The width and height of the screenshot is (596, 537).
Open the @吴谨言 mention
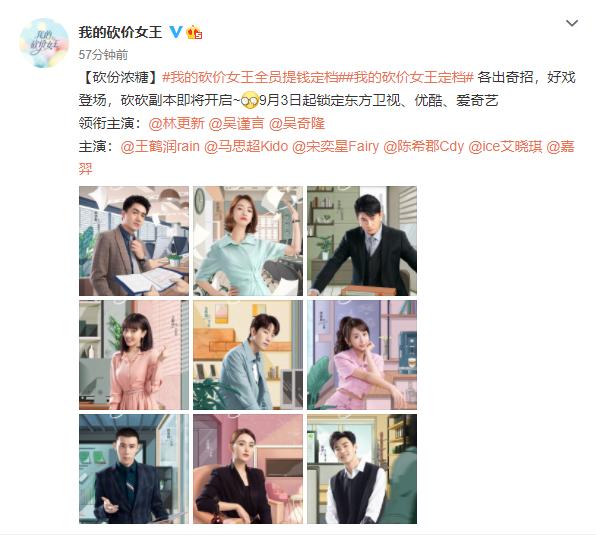click(x=236, y=124)
